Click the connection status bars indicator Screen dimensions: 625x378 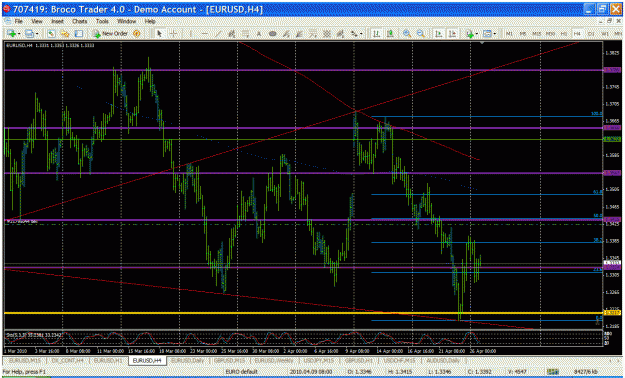(554, 372)
